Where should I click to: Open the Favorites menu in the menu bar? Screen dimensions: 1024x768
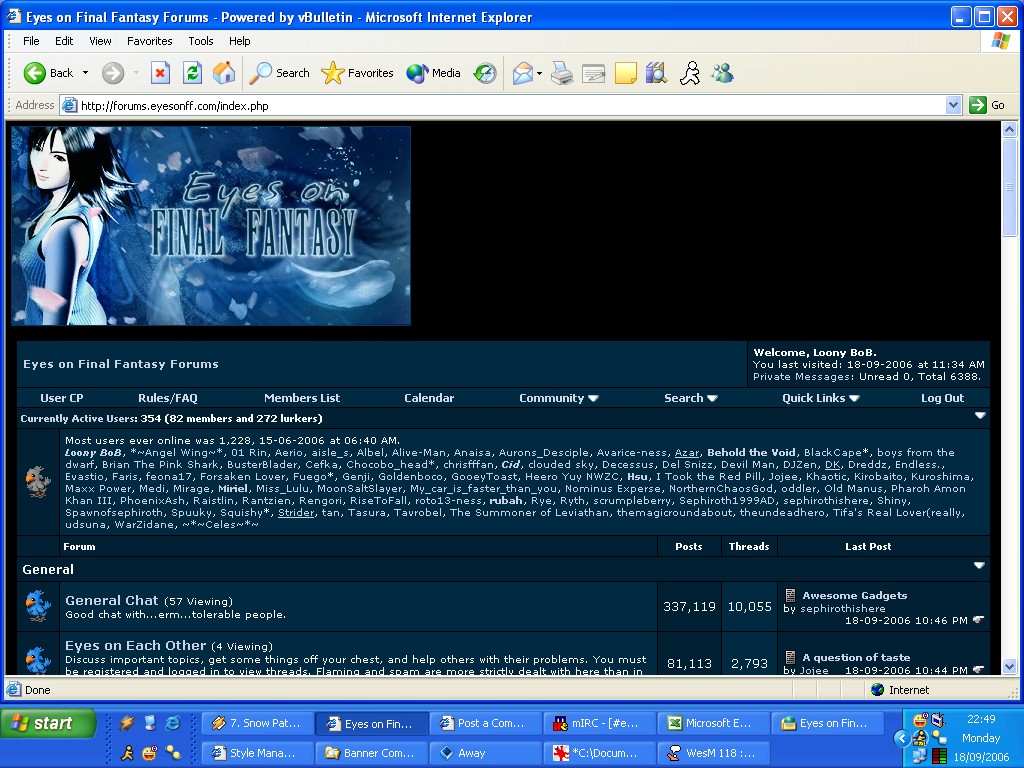pos(150,41)
